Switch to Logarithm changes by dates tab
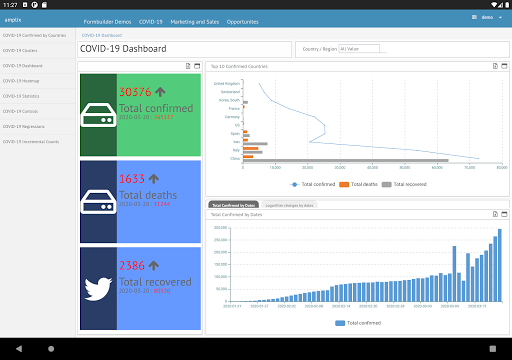Screen dimensions: 512x360 click(x=289, y=205)
